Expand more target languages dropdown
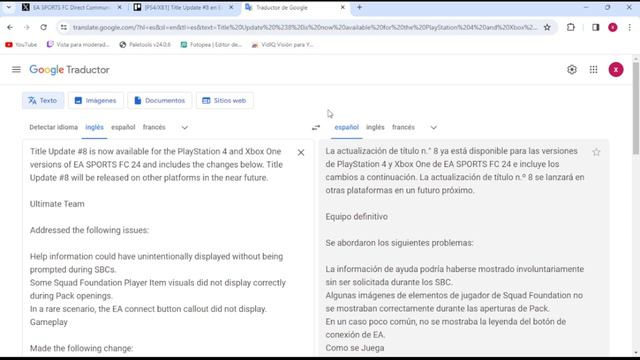Screen dimensions: 640x360 click(433, 127)
